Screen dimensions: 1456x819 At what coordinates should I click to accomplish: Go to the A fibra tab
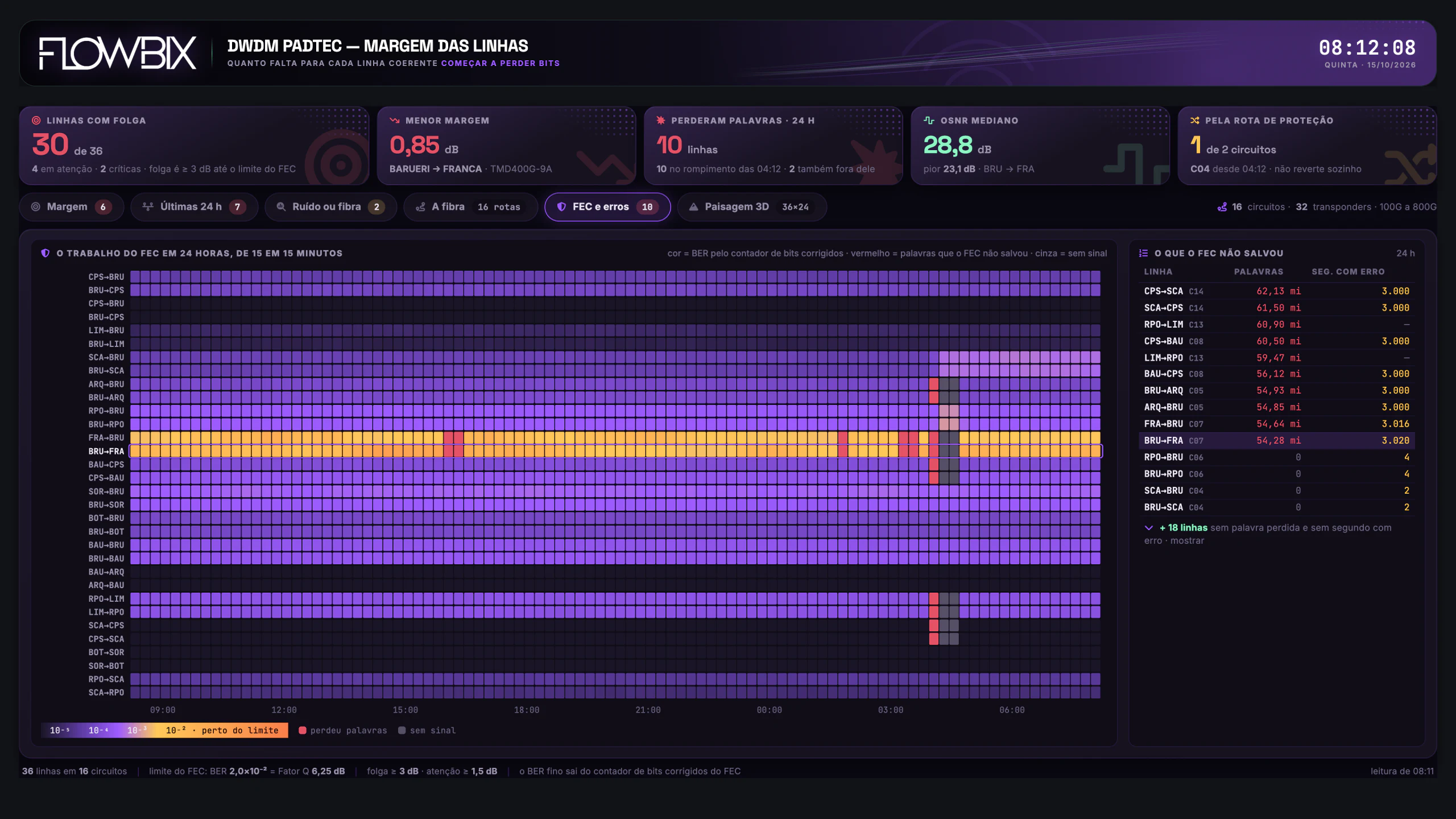(x=470, y=207)
